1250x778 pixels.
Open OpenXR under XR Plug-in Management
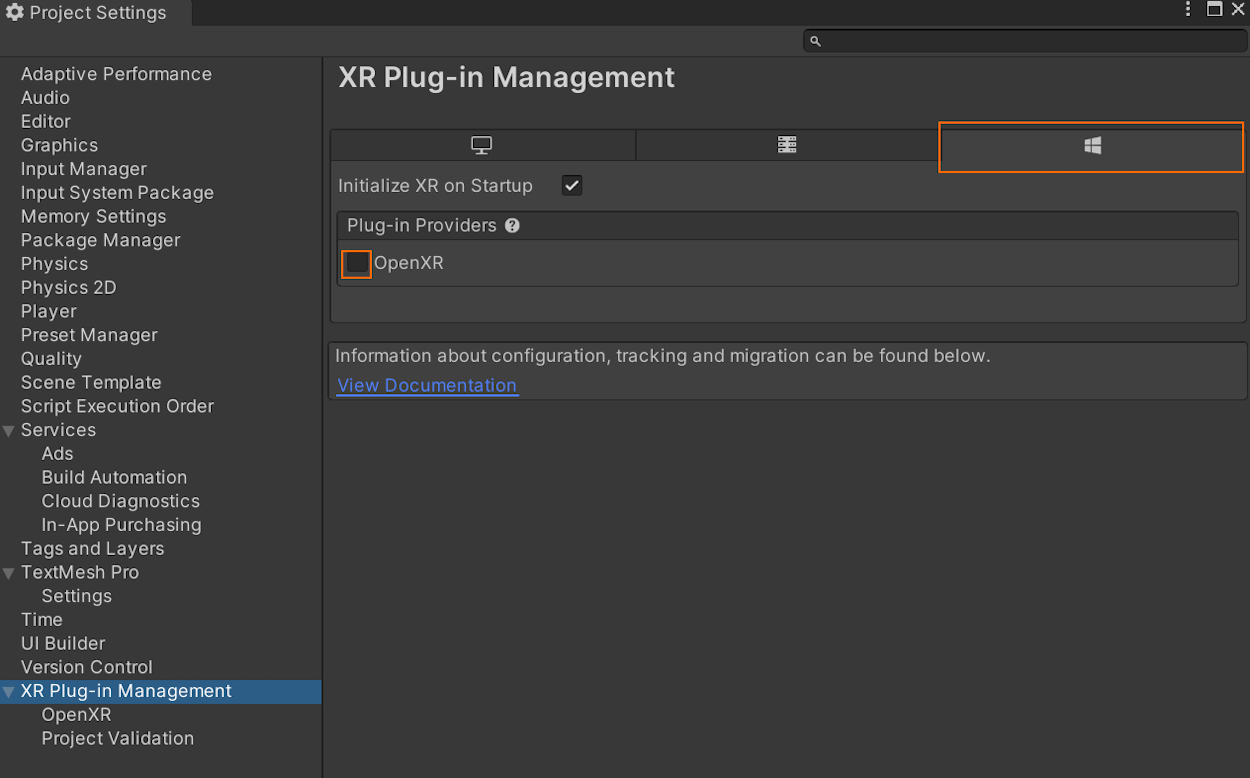point(76,715)
